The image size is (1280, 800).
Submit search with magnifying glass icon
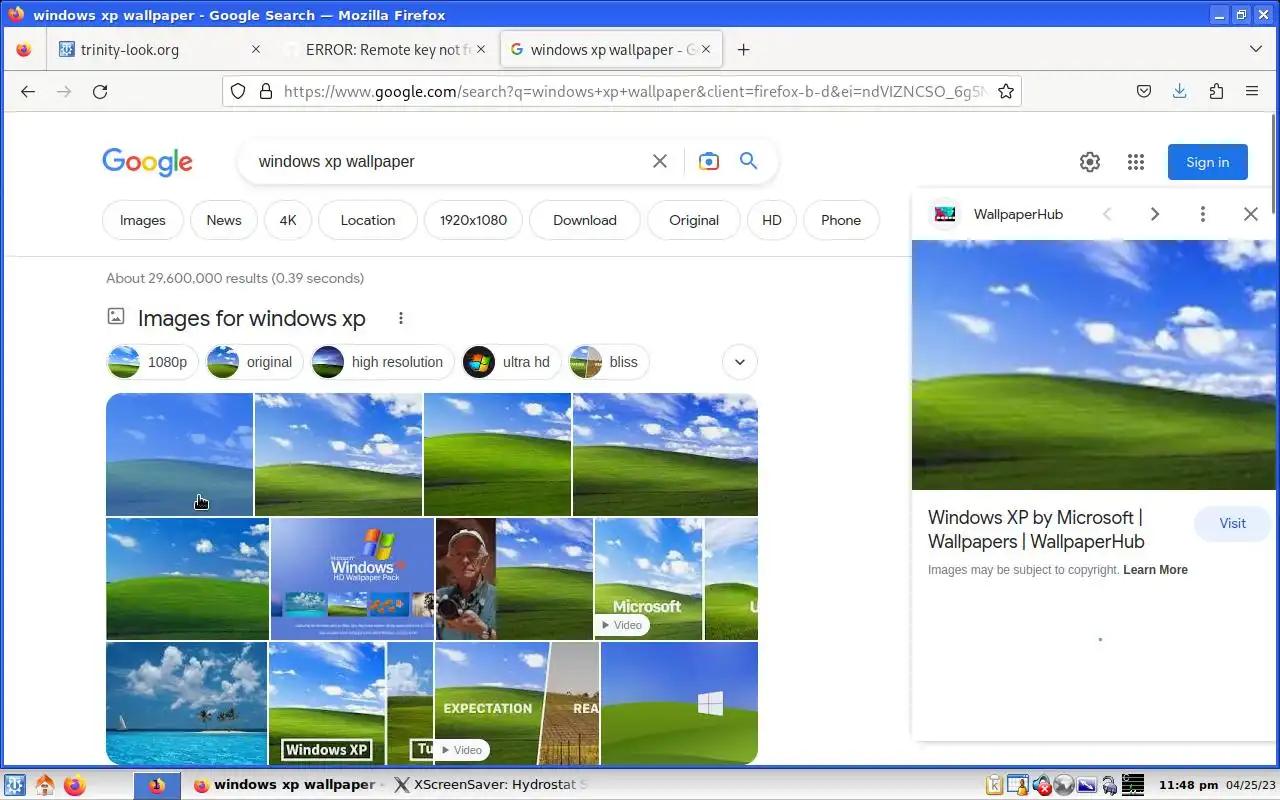click(x=748, y=161)
